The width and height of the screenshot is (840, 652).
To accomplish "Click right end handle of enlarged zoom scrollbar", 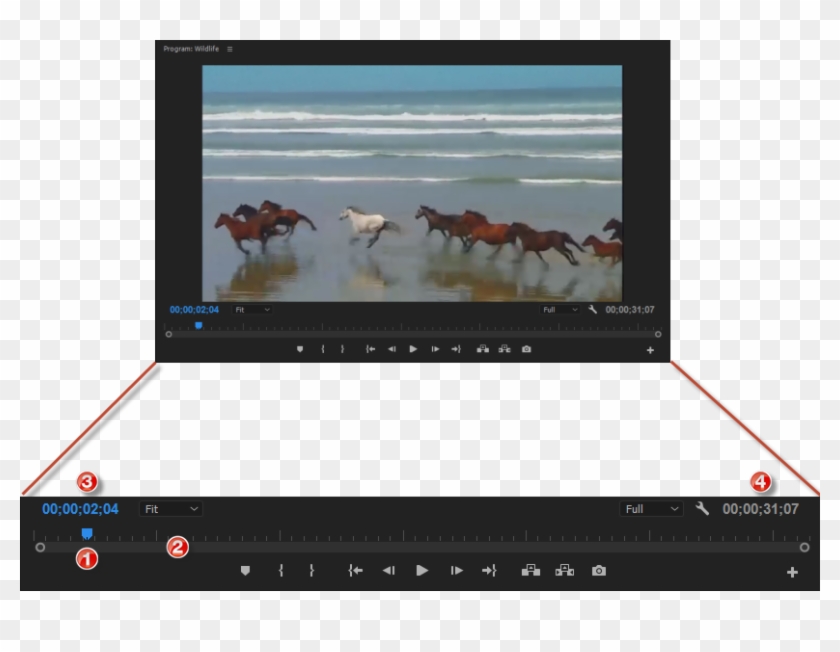I will 804,547.
